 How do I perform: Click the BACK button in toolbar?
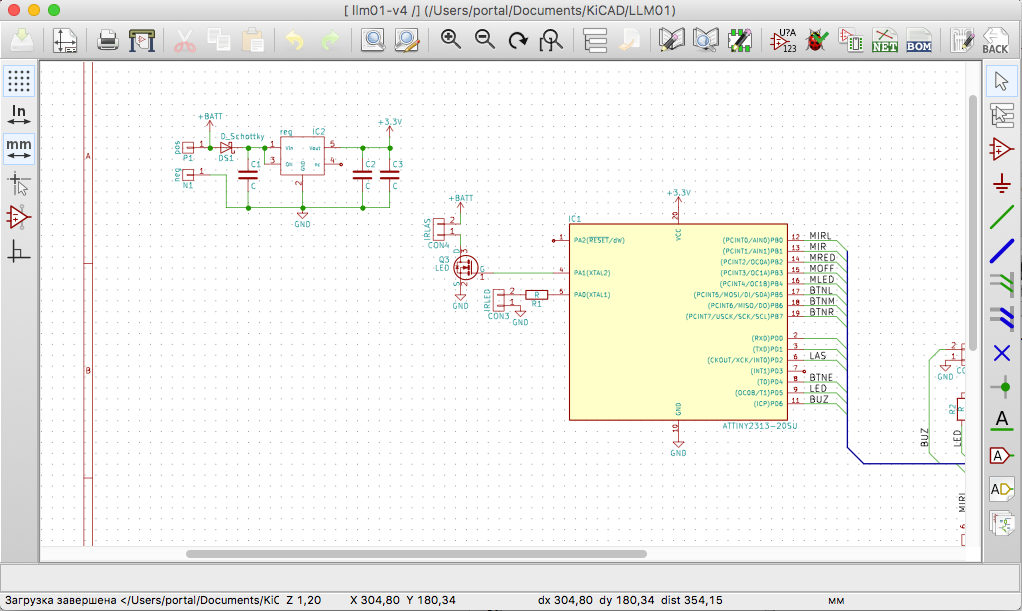tap(994, 41)
